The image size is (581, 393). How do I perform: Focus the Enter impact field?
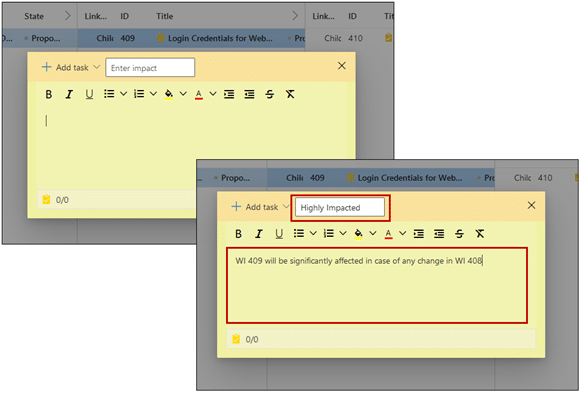pos(150,67)
